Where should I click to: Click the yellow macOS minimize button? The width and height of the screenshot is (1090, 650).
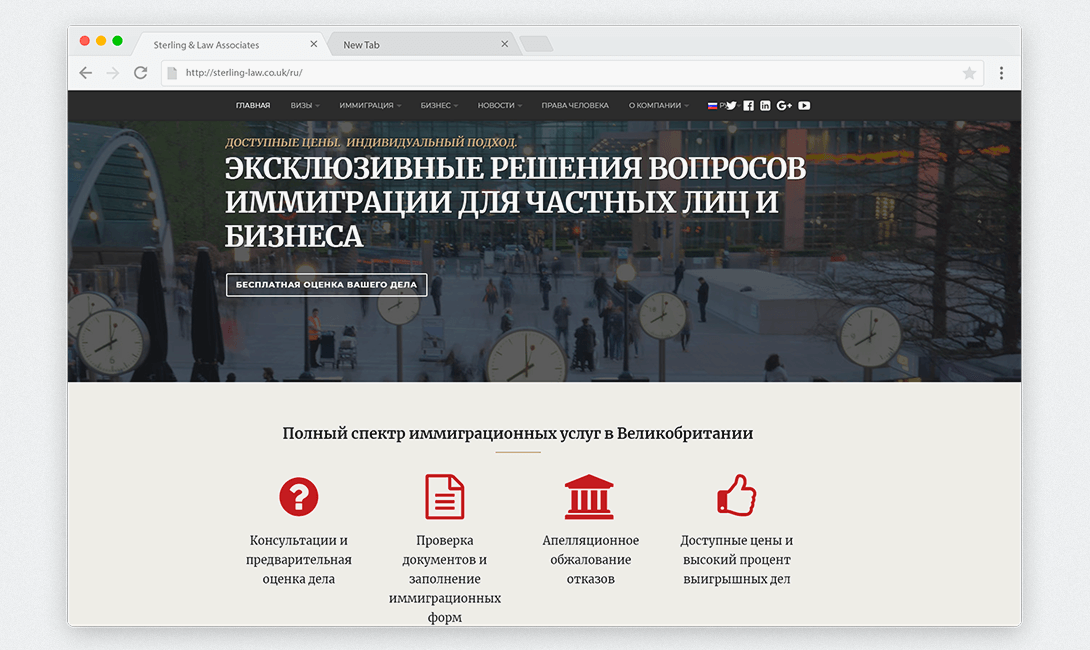click(x=101, y=41)
